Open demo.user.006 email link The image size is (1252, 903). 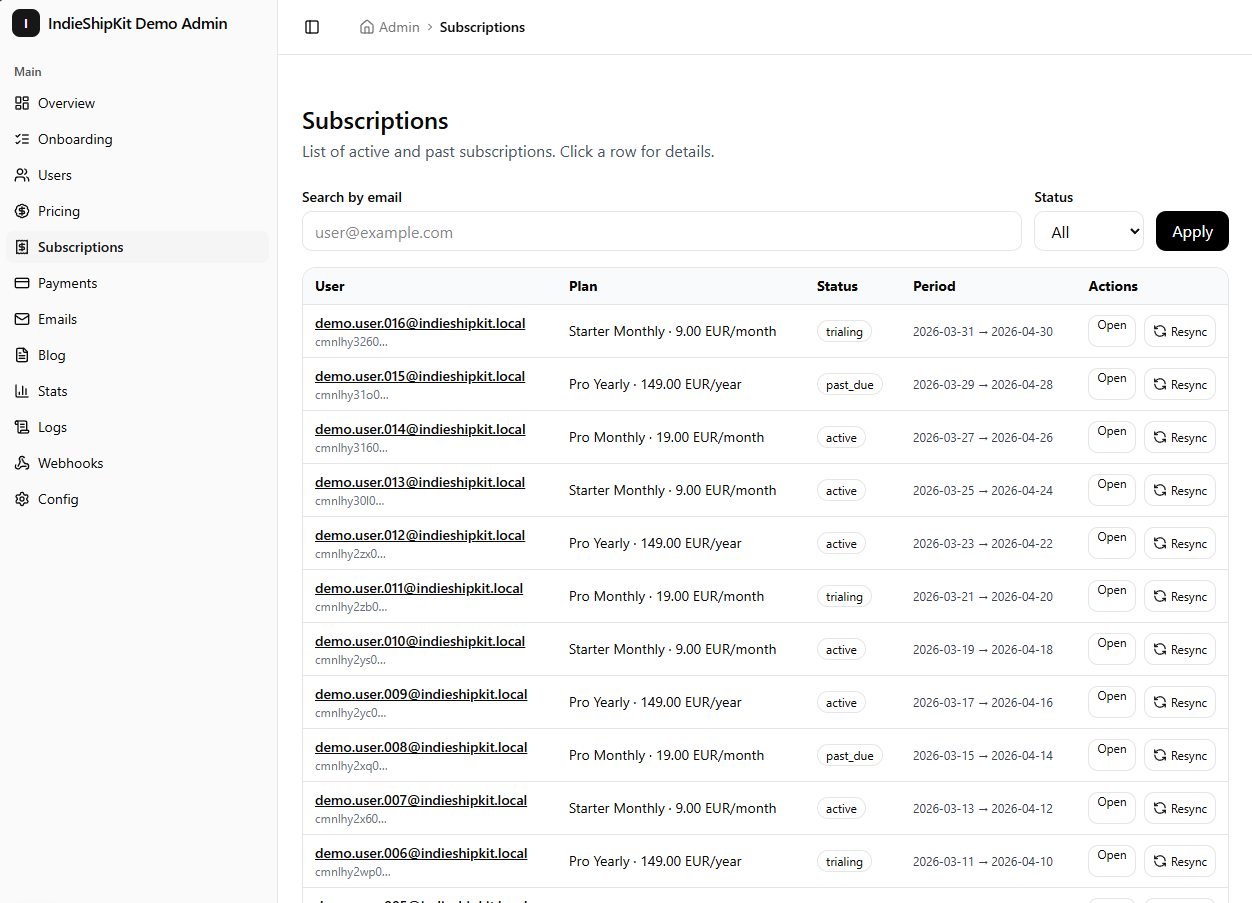[x=421, y=853]
